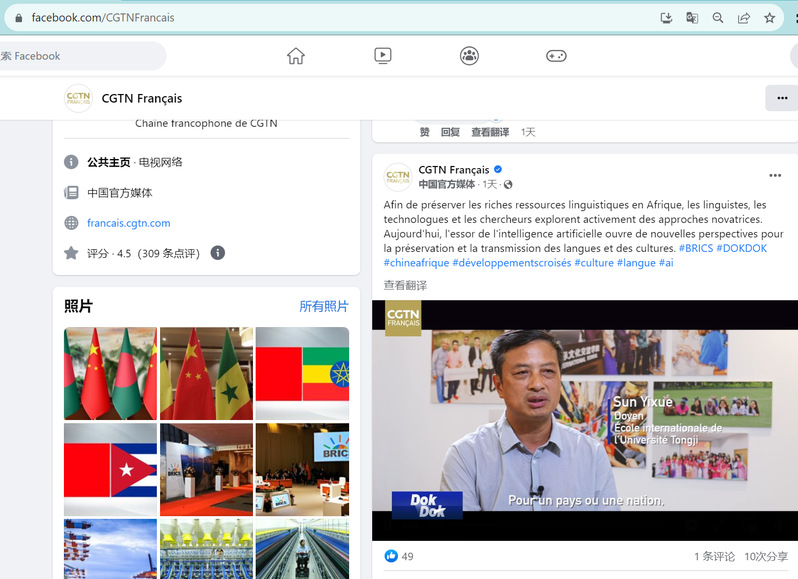This screenshot has width=798, height=579.
Task: Open the 10次分享 shares link
Action: (766, 557)
